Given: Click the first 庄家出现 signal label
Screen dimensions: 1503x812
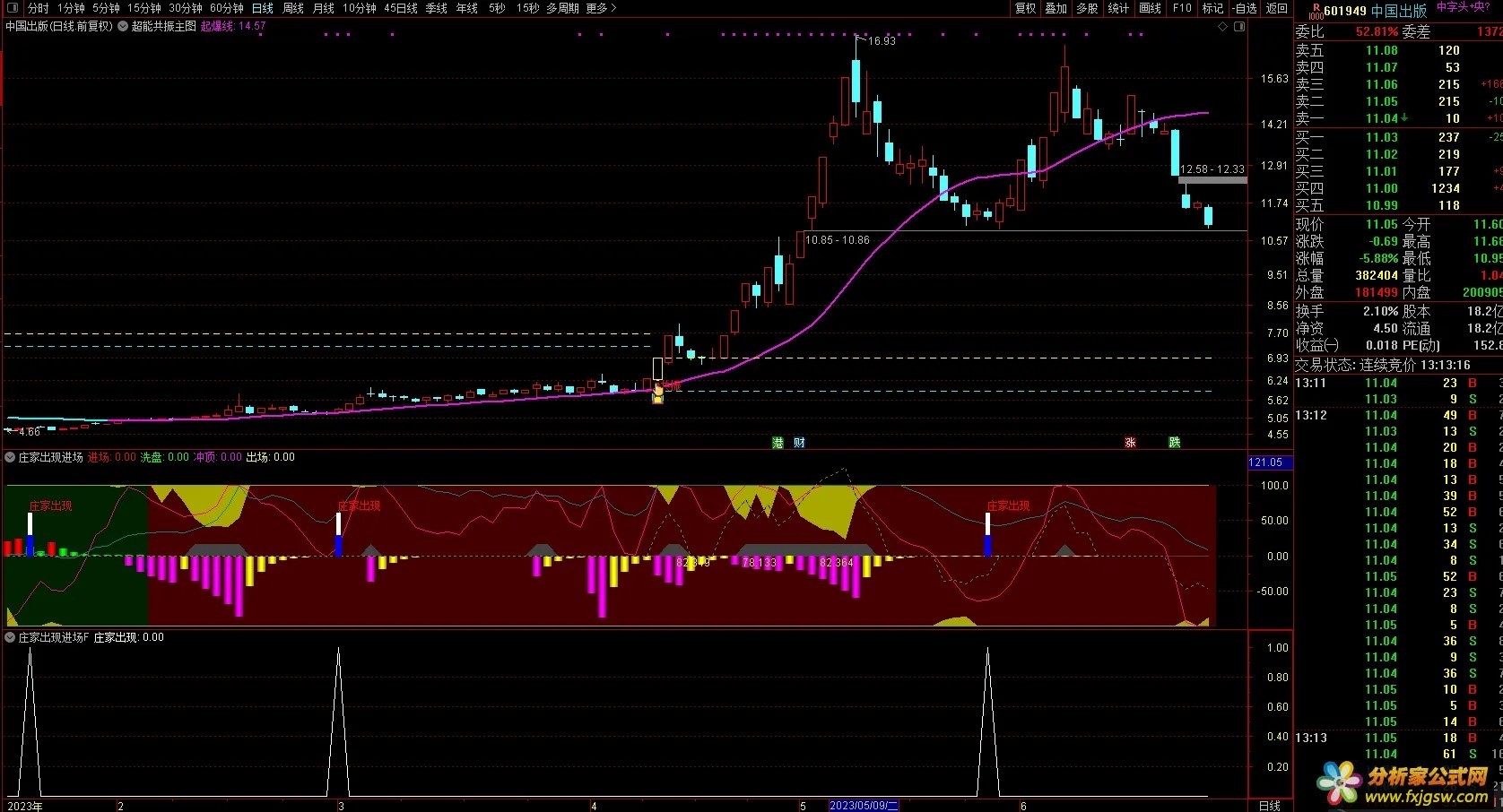Looking at the screenshot, I should point(50,506).
